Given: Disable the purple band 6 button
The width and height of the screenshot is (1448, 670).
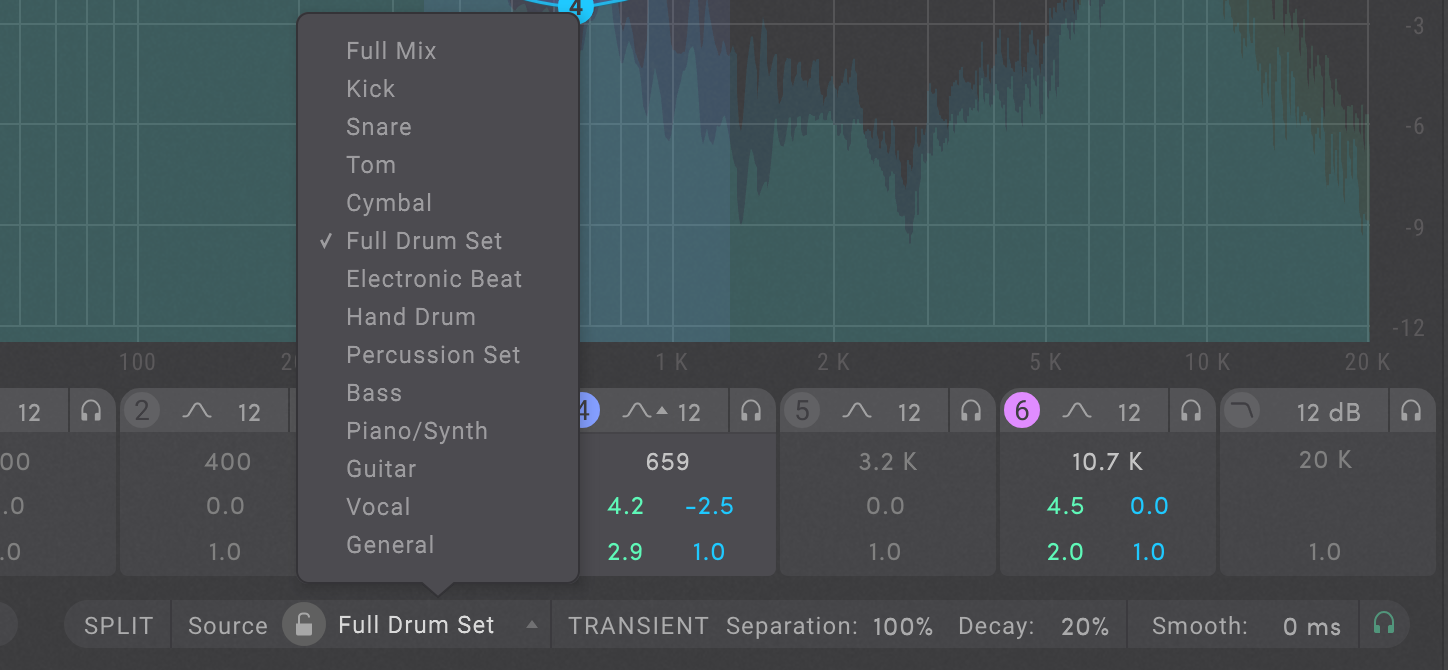Looking at the screenshot, I should (1022, 411).
